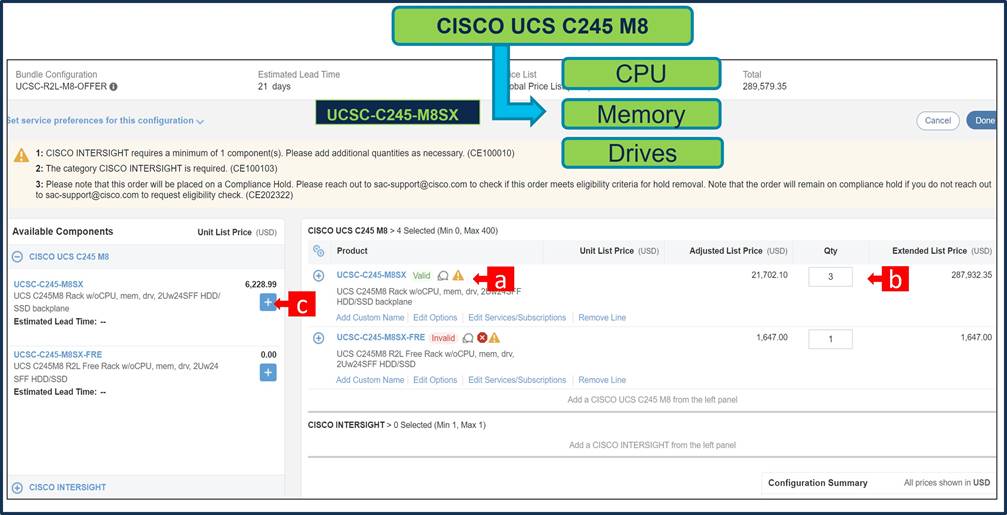Expand the UCSC-C245-M8SX product line row
1007x515 pixels.
pyautogui.click(x=318, y=275)
